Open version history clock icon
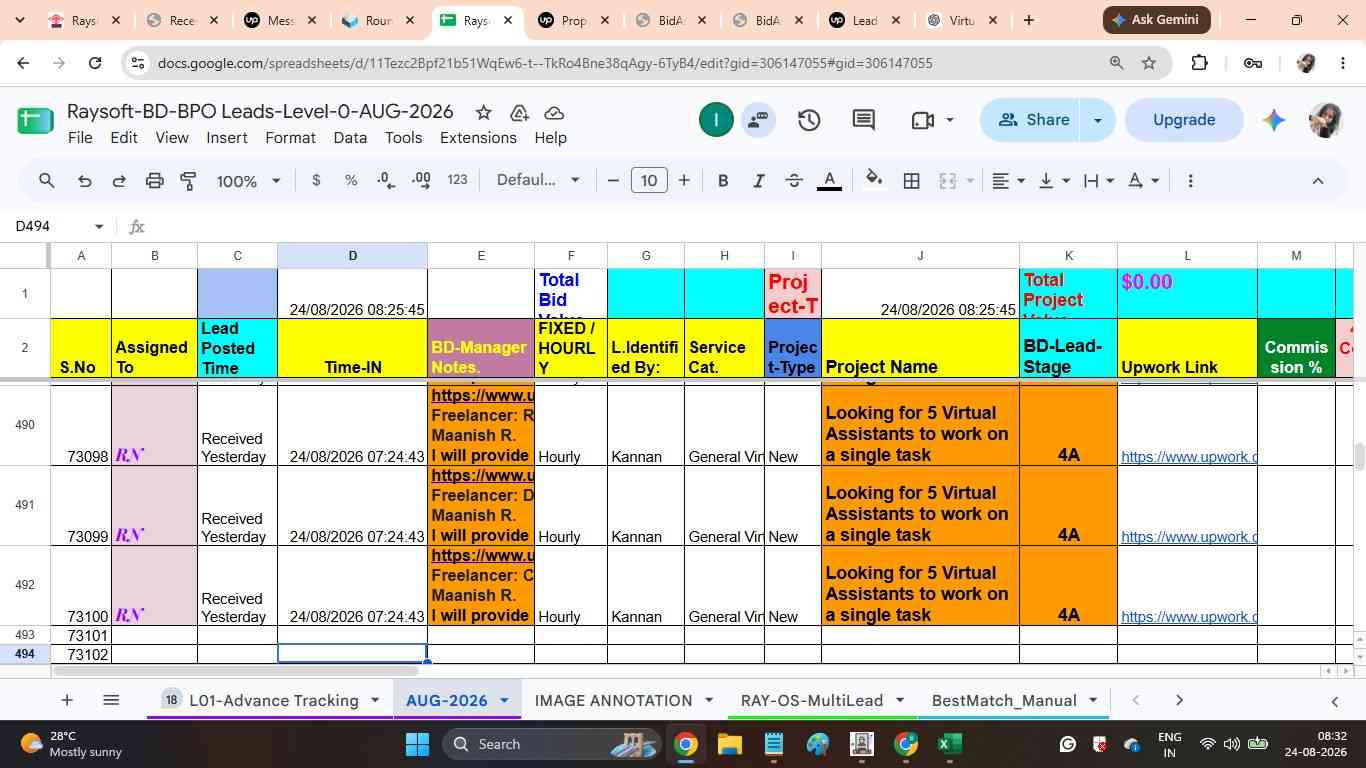1366x768 pixels. (x=809, y=120)
